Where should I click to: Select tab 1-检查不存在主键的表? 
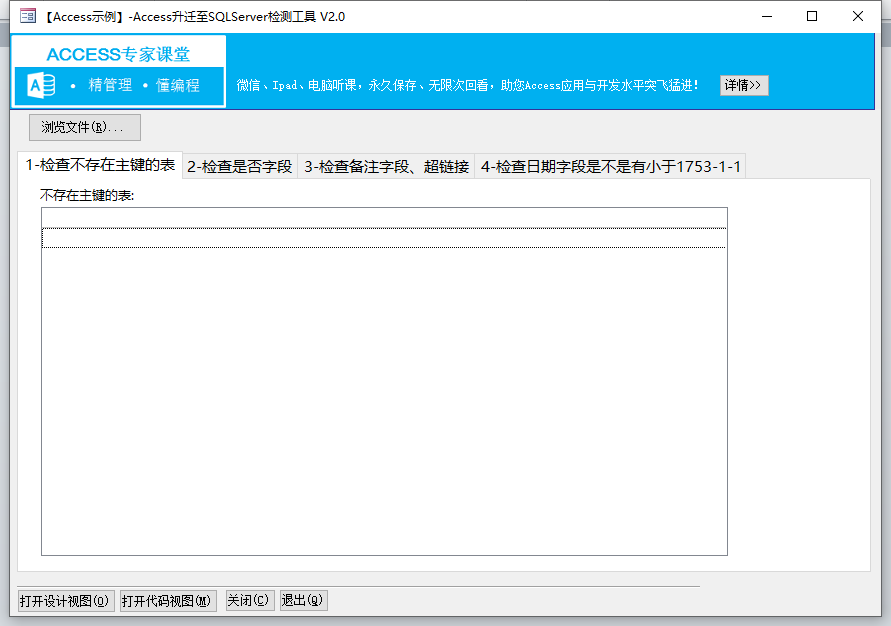click(100, 165)
